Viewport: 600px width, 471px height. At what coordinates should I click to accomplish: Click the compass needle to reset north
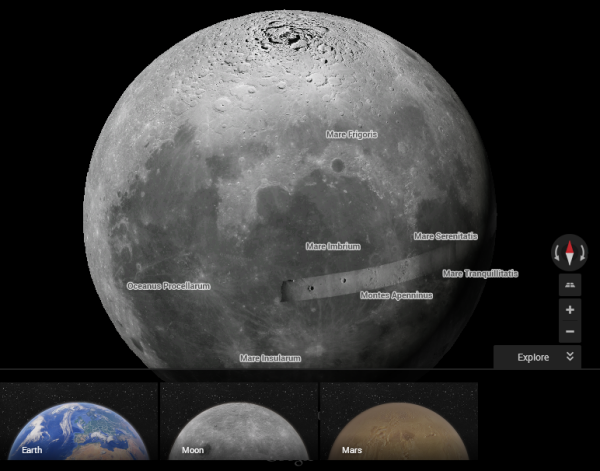click(x=569, y=252)
